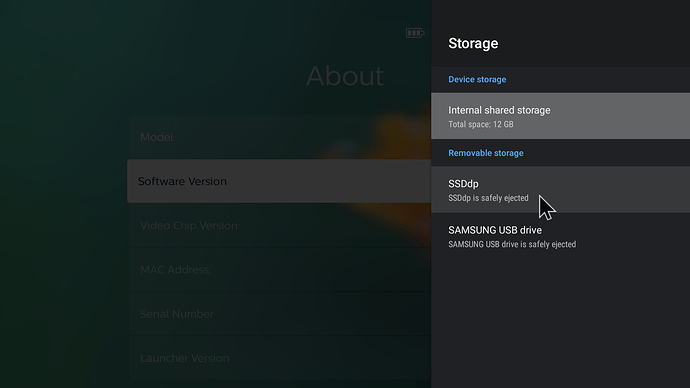The width and height of the screenshot is (690, 388).
Task: Select the Model row in About
Action: pyautogui.click(x=279, y=137)
